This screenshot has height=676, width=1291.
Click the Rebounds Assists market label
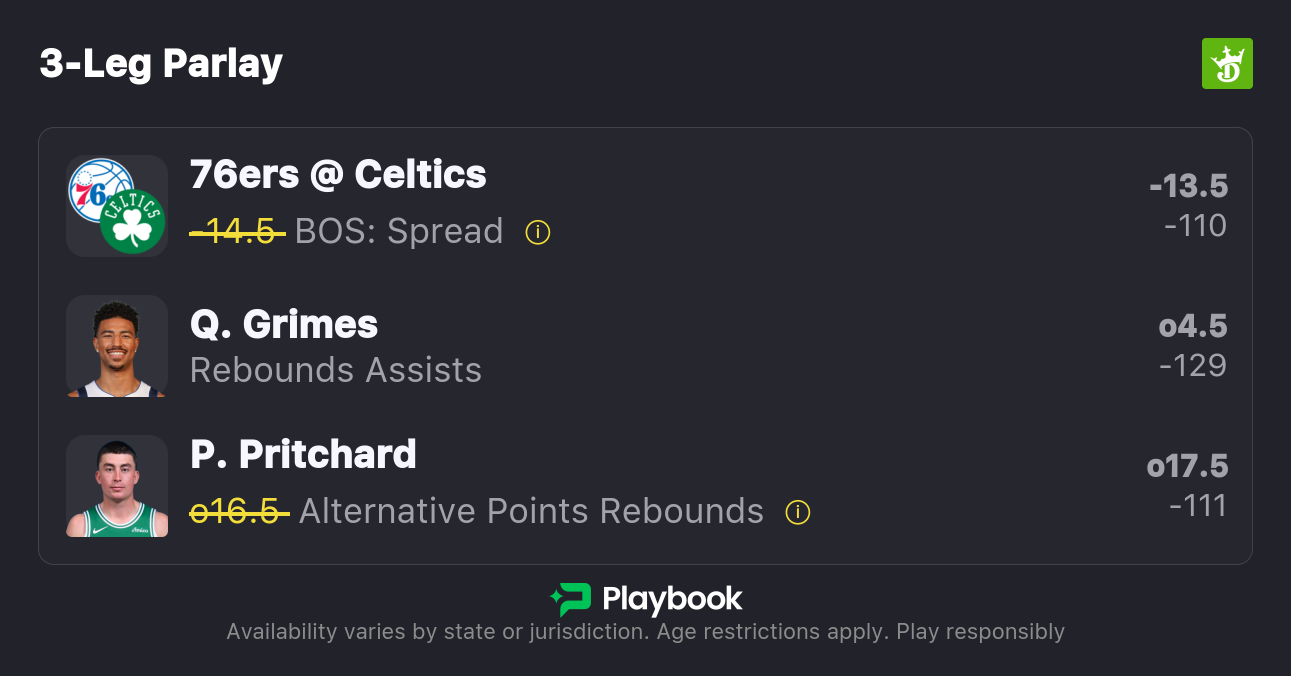point(336,370)
